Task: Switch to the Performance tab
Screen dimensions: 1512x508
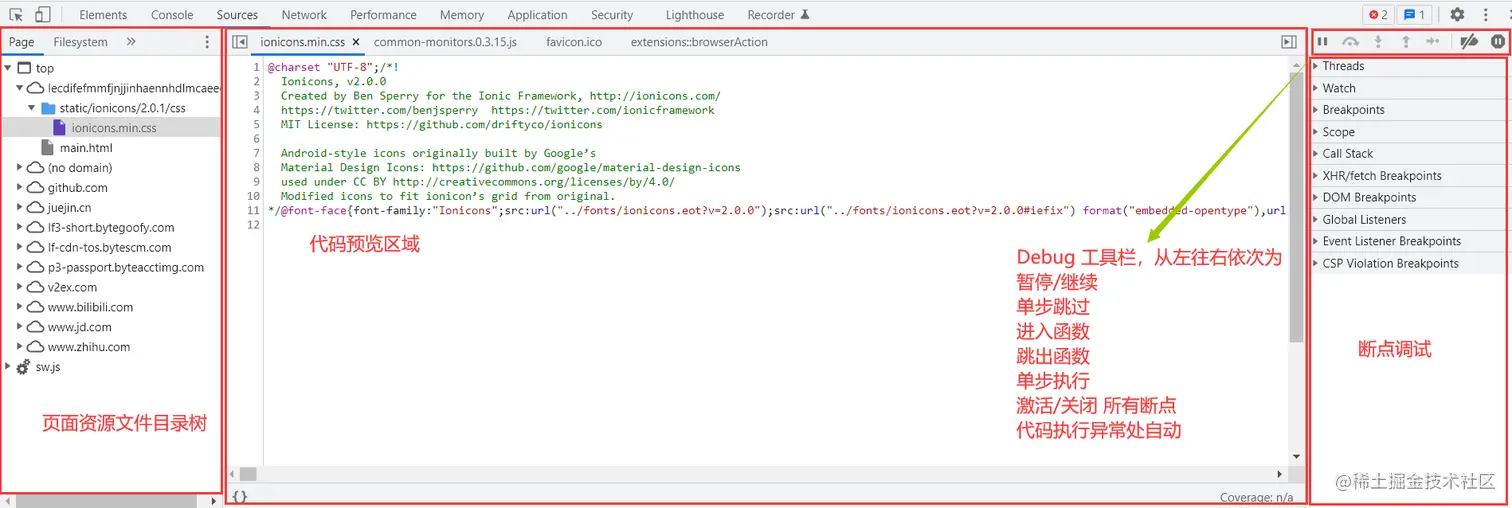Action: pos(383,15)
